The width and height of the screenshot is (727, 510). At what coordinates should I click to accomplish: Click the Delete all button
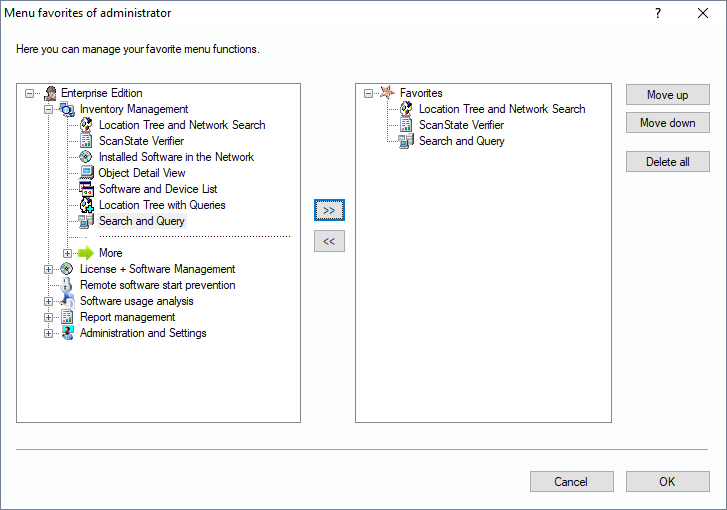pyautogui.click(x=667, y=162)
